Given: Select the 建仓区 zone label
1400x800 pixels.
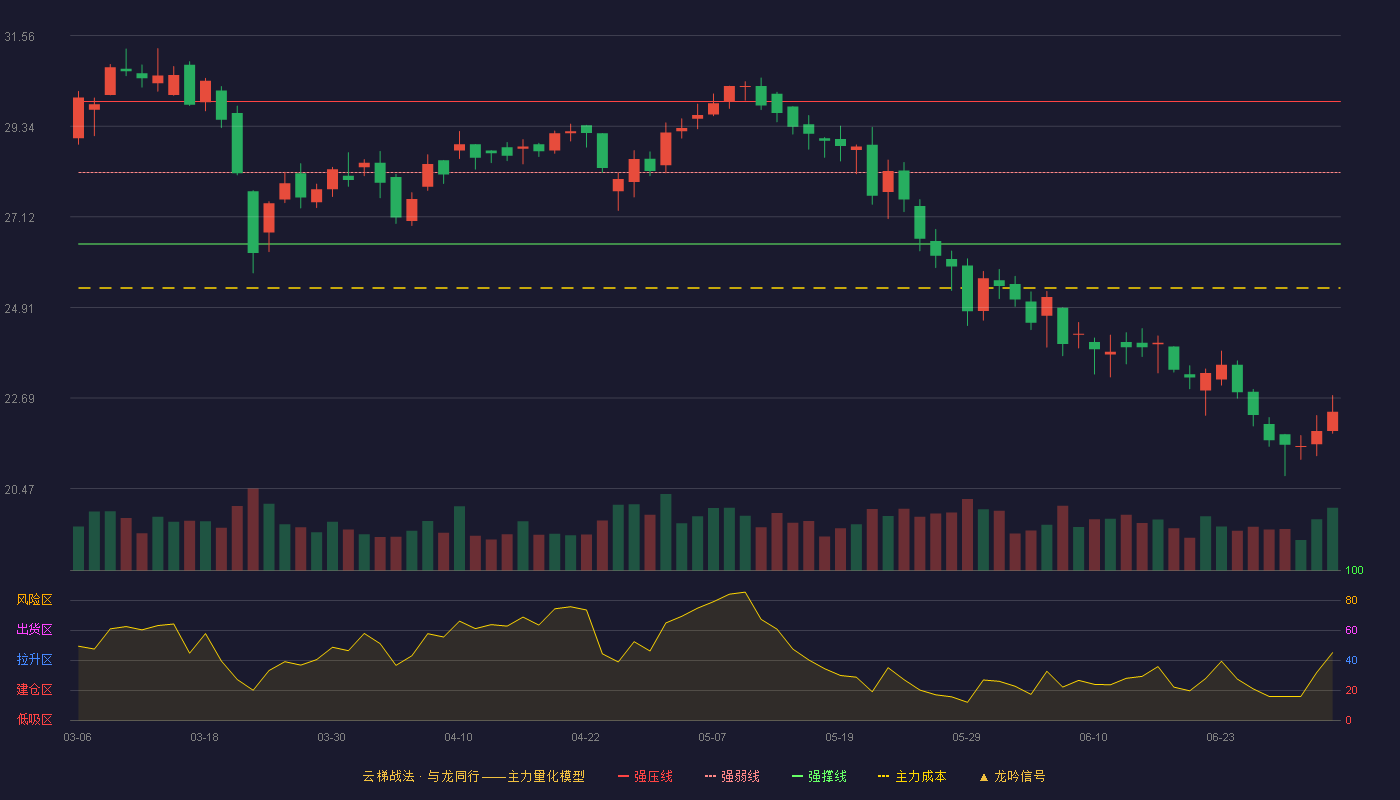Looking at the screenshot, I should [34, 690].
